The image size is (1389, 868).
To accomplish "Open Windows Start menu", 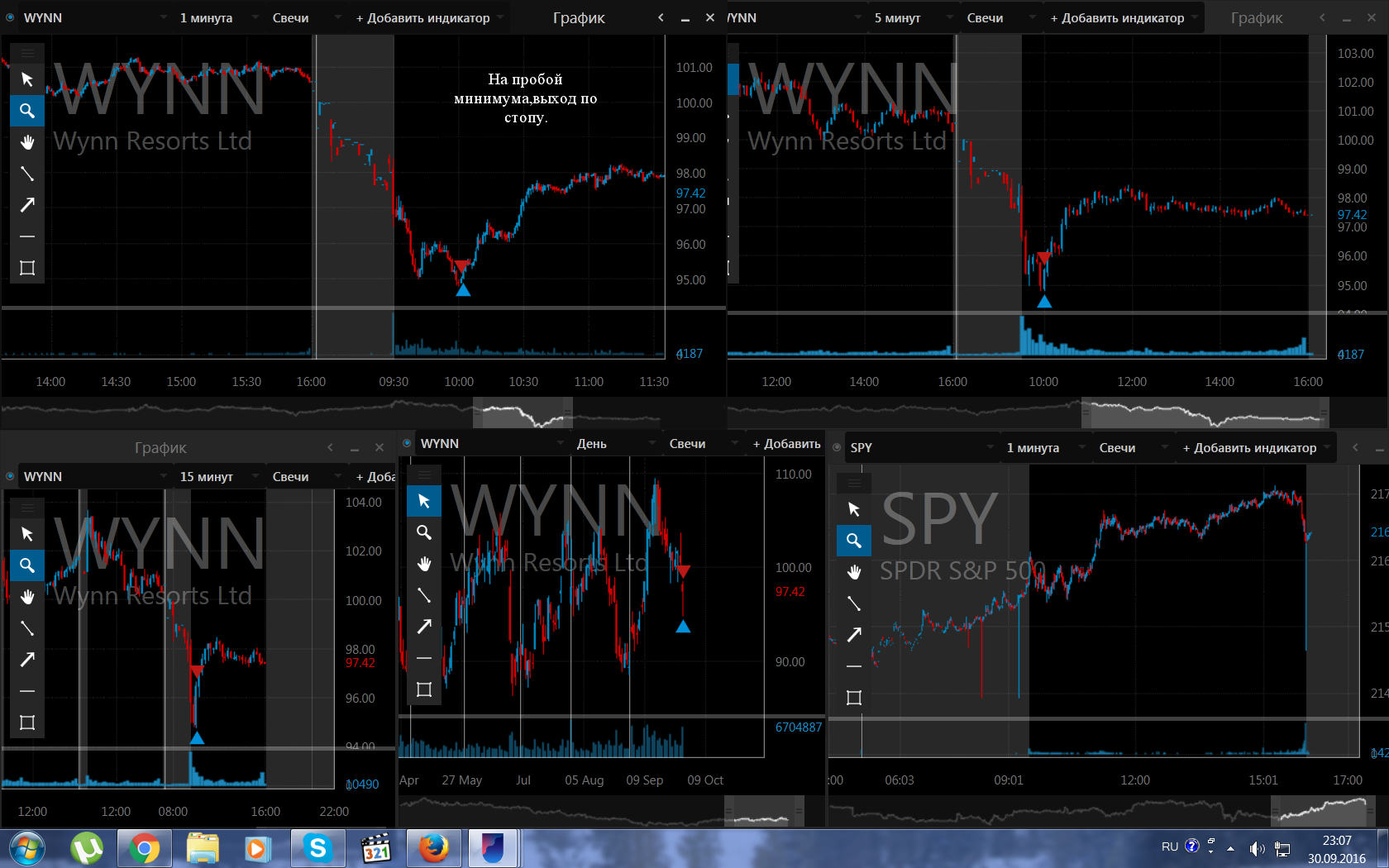I will coord(26,848).
